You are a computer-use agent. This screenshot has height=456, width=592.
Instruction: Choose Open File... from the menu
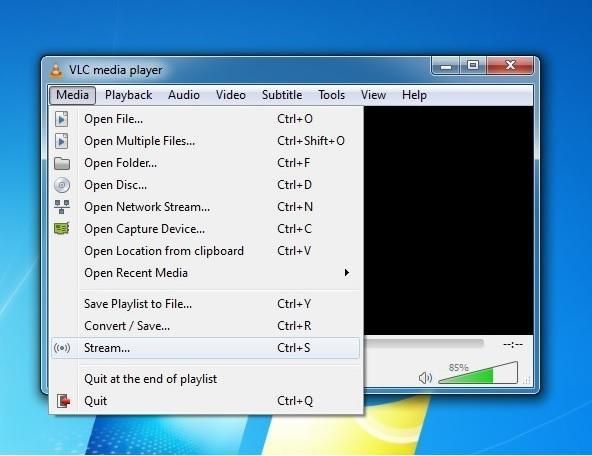coord(206,119)
